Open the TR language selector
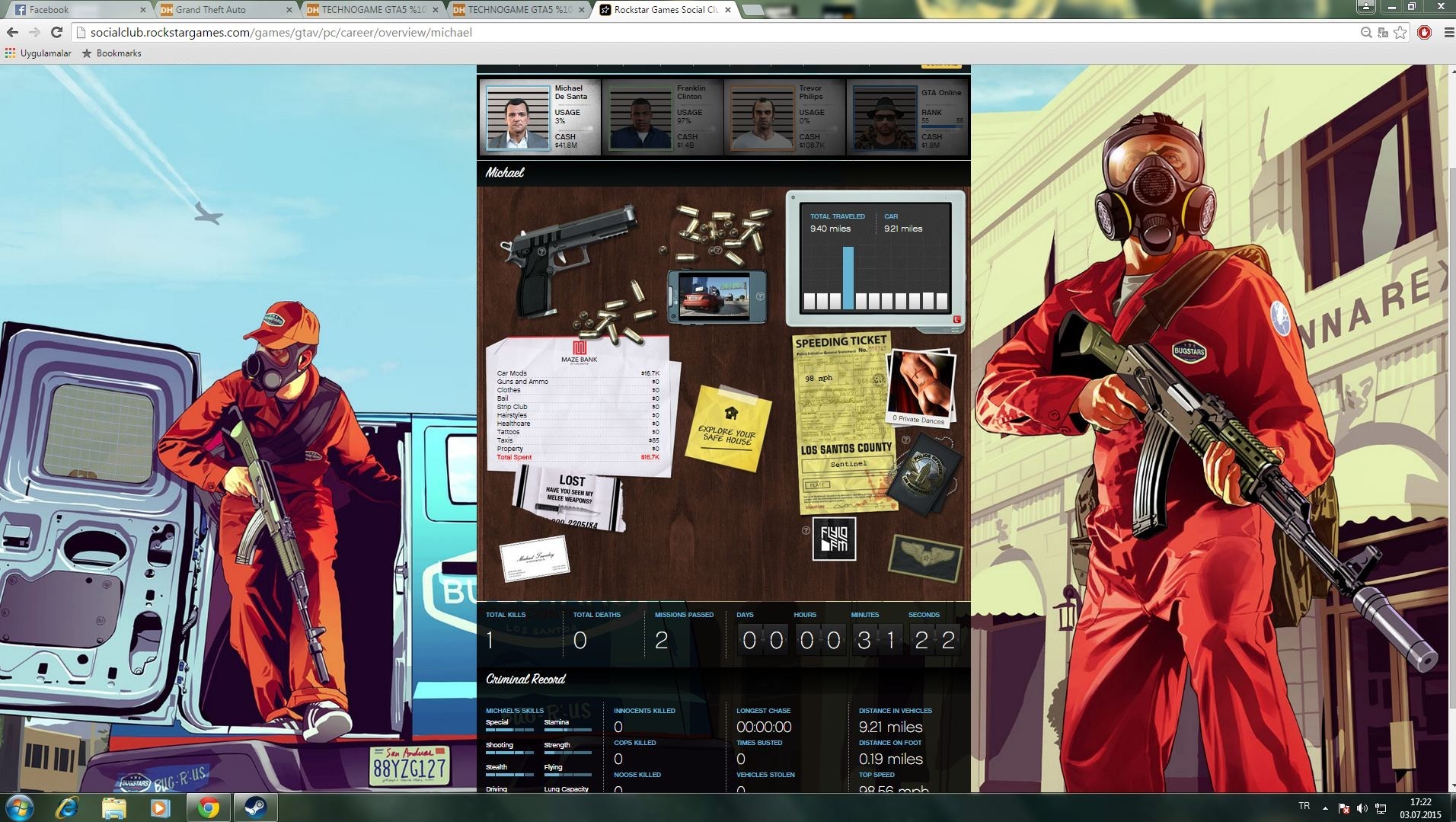 1304,806
